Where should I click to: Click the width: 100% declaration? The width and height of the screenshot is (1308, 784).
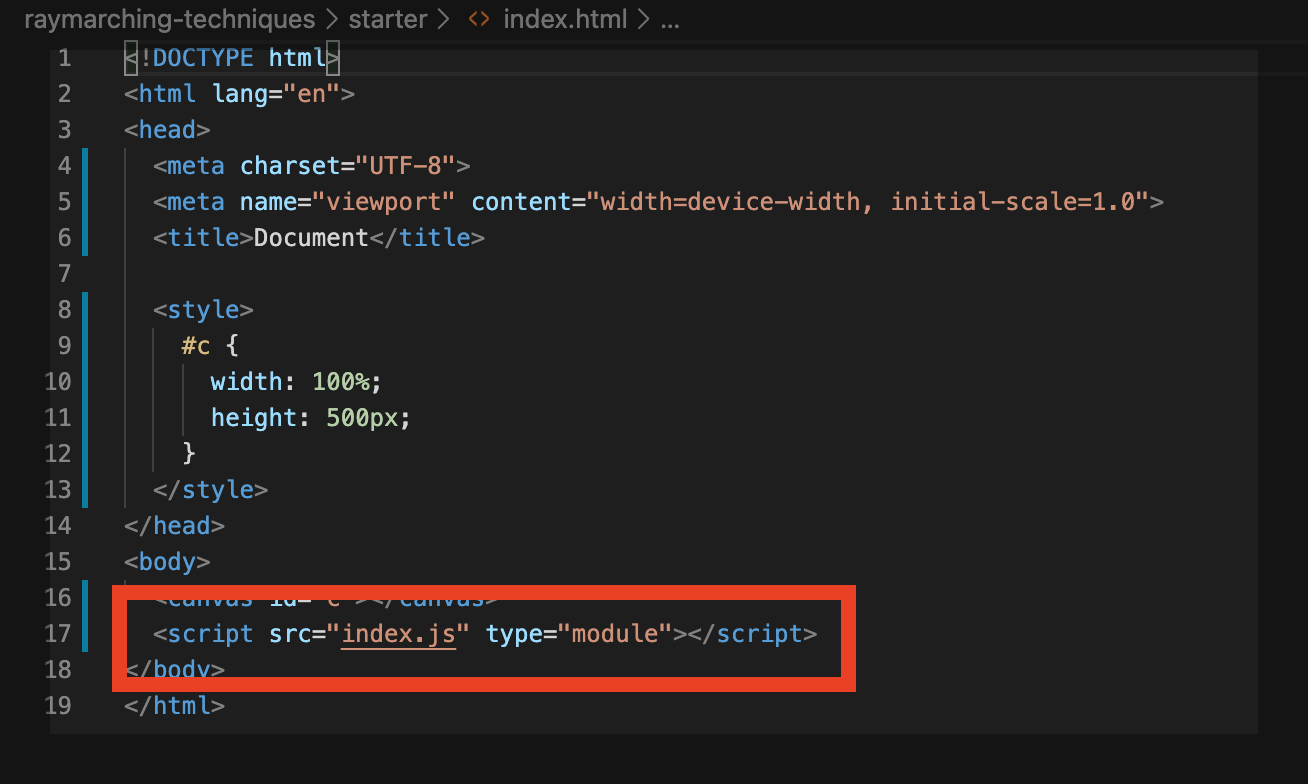coord(297,381)
